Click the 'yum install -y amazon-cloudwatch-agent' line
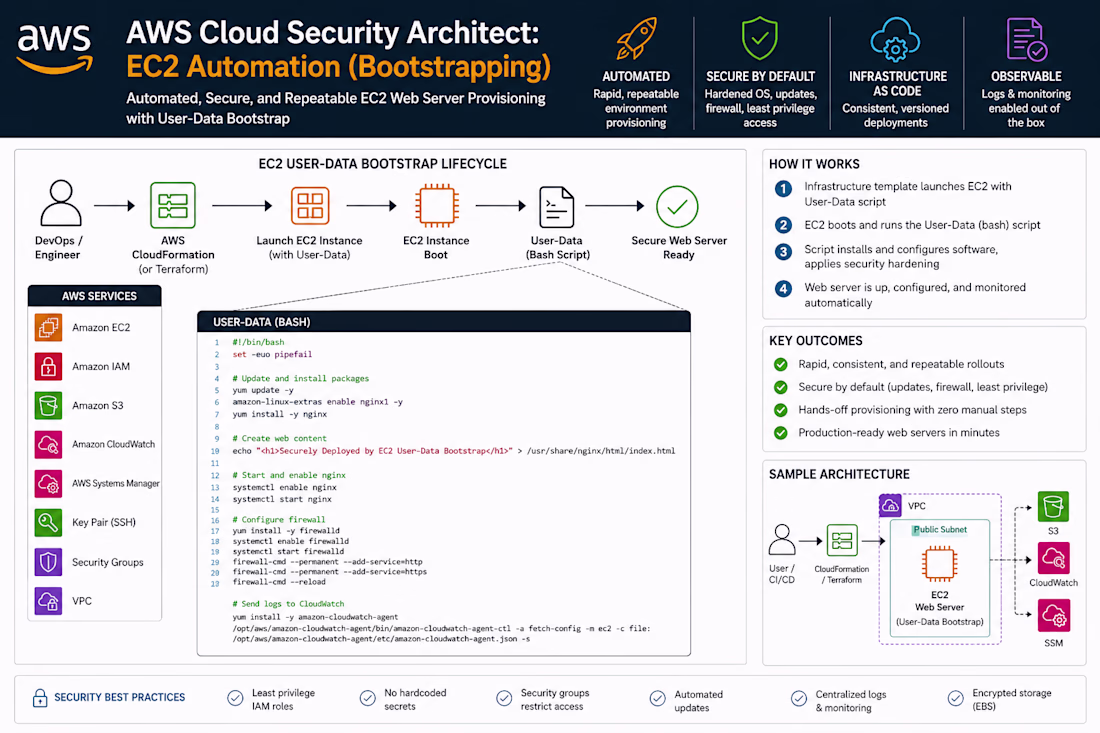1100x733 pixels. [315, 617]
